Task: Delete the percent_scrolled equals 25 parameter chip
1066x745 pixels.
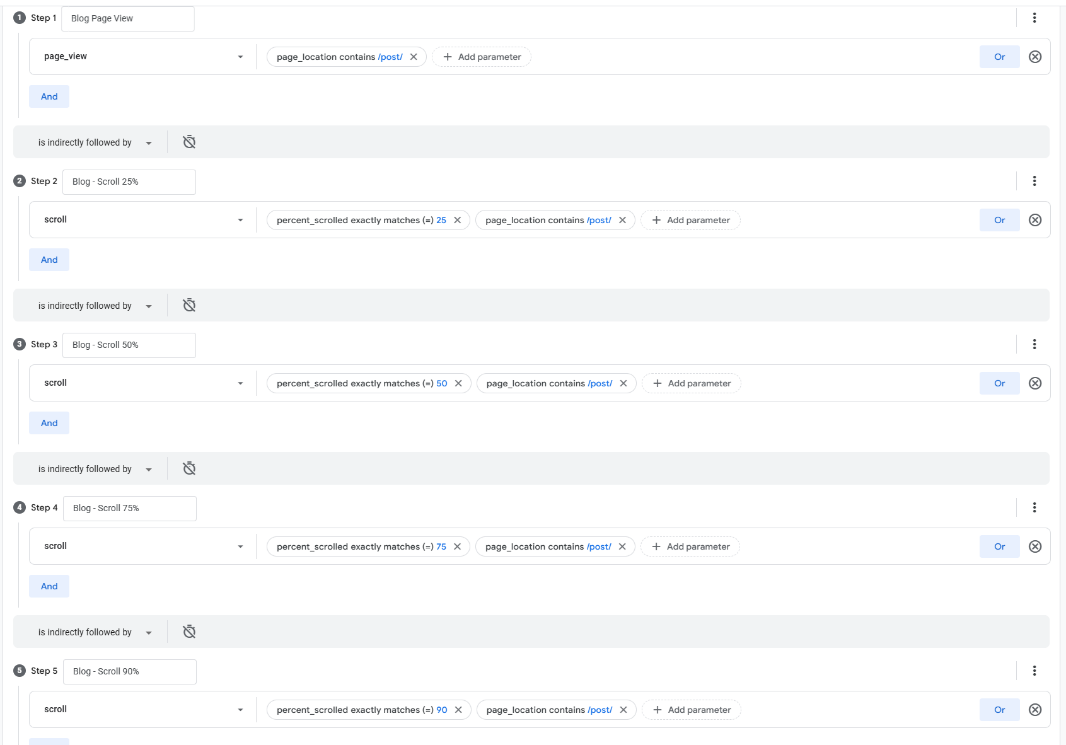Action: point(457,220)
